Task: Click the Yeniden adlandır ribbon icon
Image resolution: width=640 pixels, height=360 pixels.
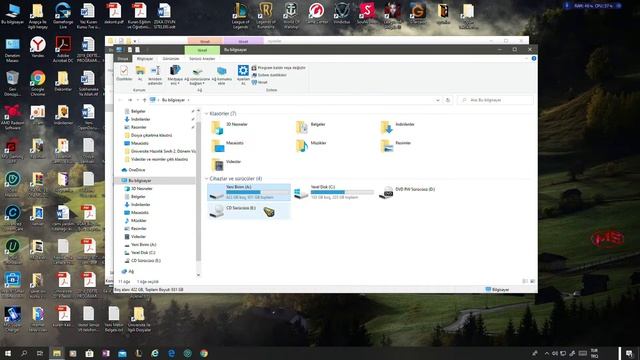Action: (155, 75)
